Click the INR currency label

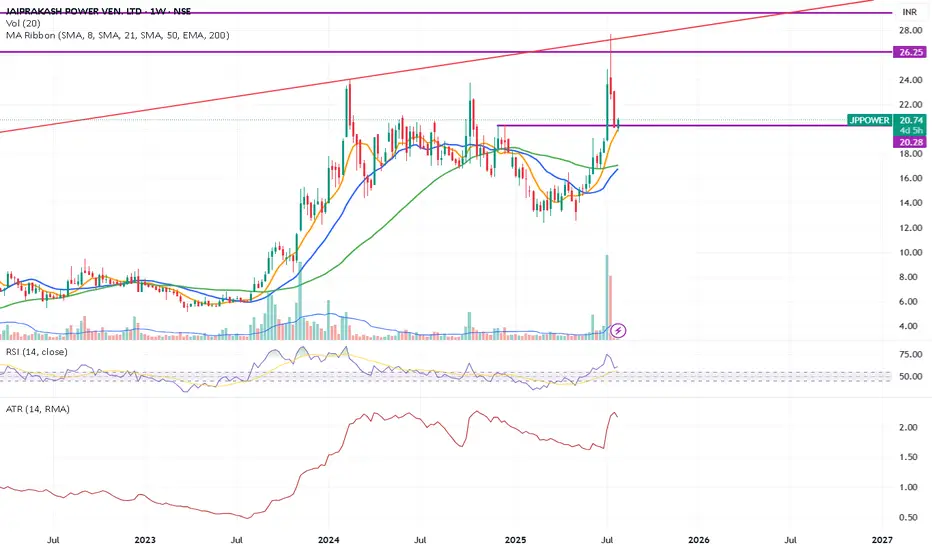click(x=909, y=12)
